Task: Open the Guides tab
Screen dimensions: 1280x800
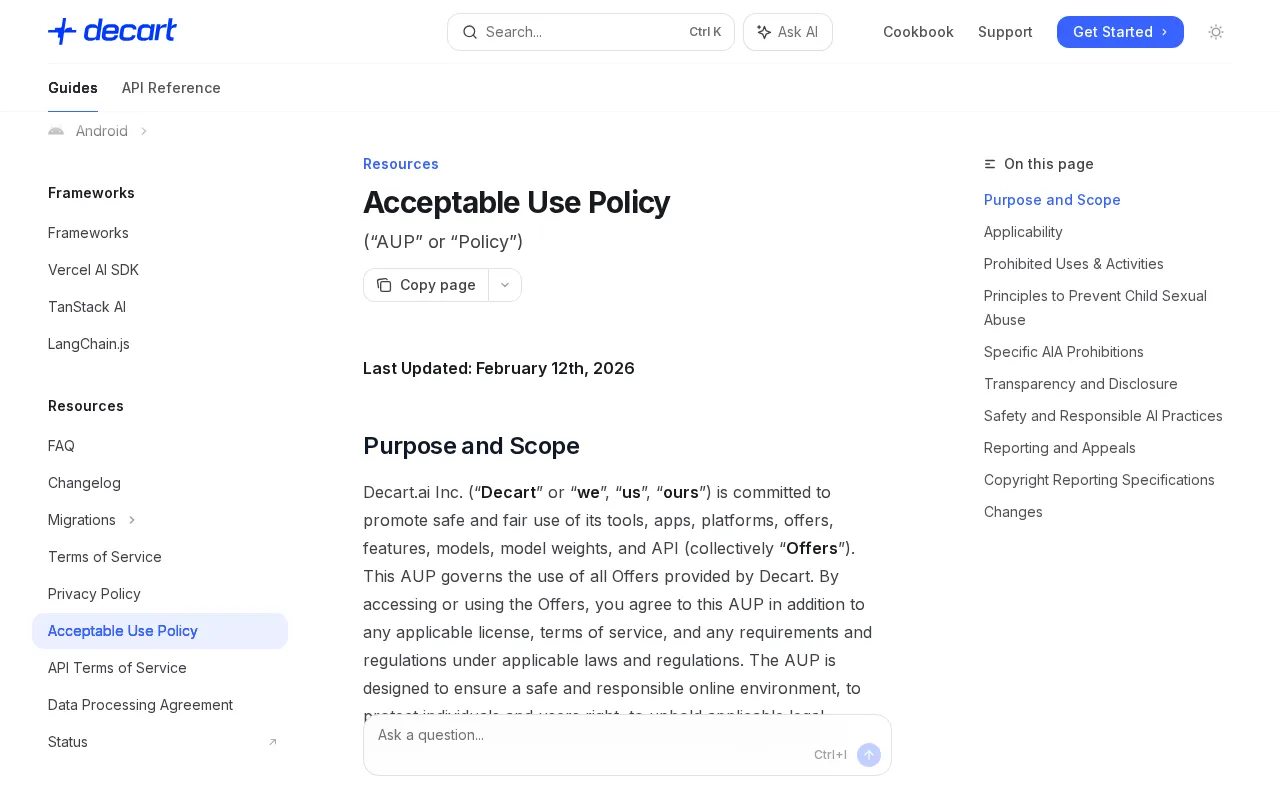Action: pos(73,88)
